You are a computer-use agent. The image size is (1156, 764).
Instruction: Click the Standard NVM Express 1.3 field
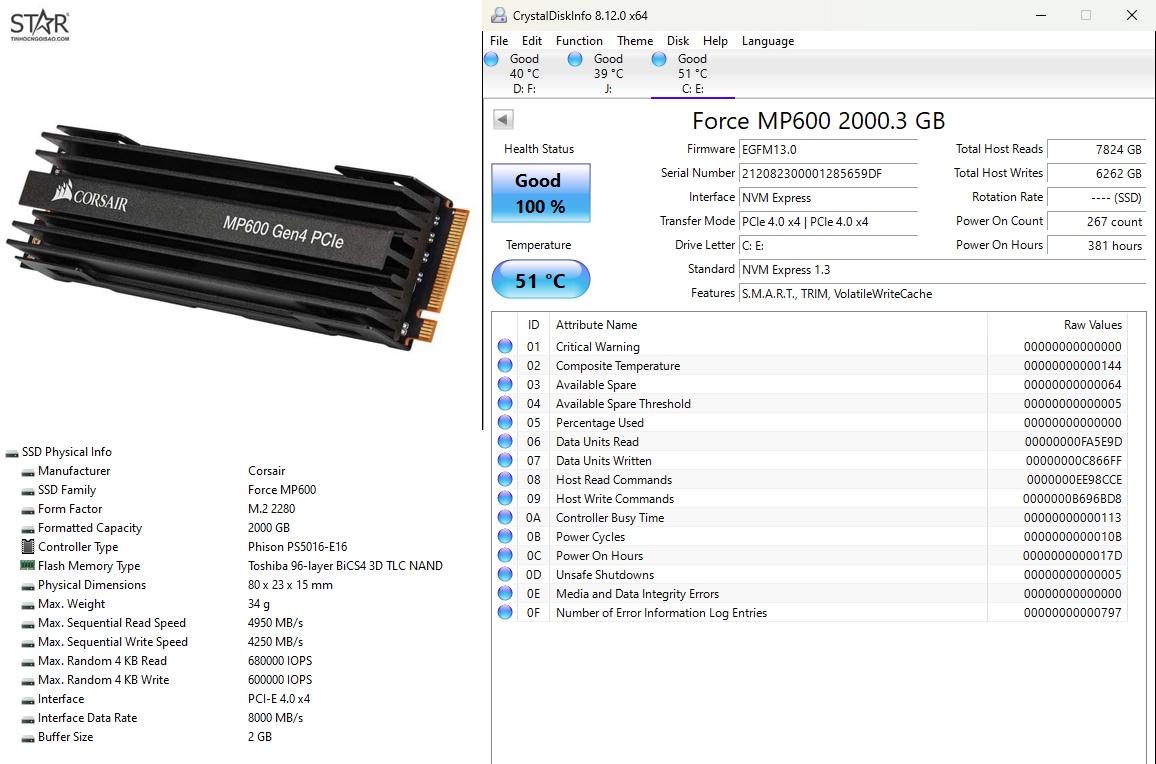943,270
